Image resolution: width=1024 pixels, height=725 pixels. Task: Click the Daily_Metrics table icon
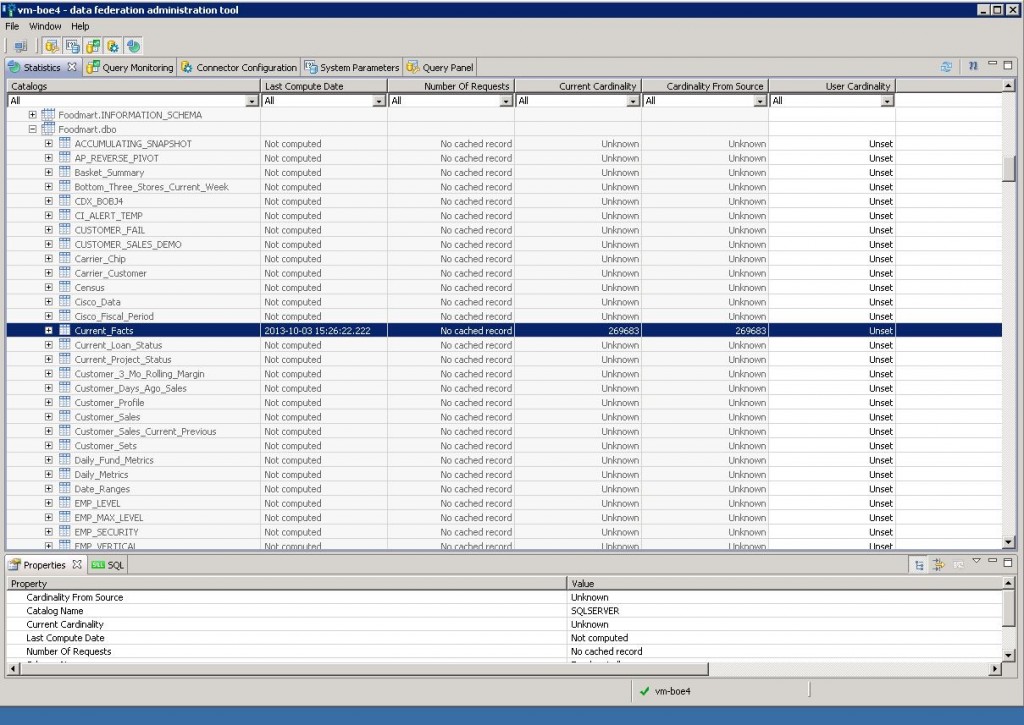point(65,474)
